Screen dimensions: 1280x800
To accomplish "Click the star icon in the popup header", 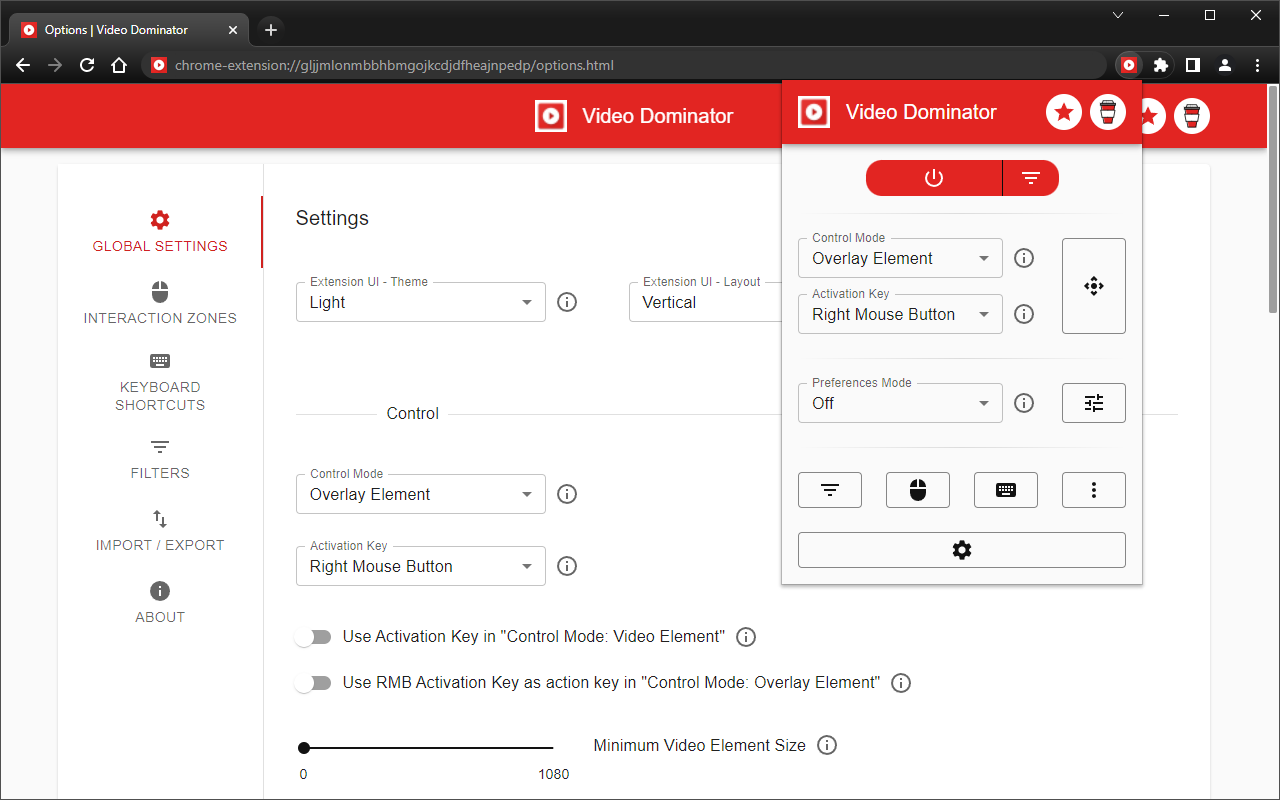I will coord(1064,112).
